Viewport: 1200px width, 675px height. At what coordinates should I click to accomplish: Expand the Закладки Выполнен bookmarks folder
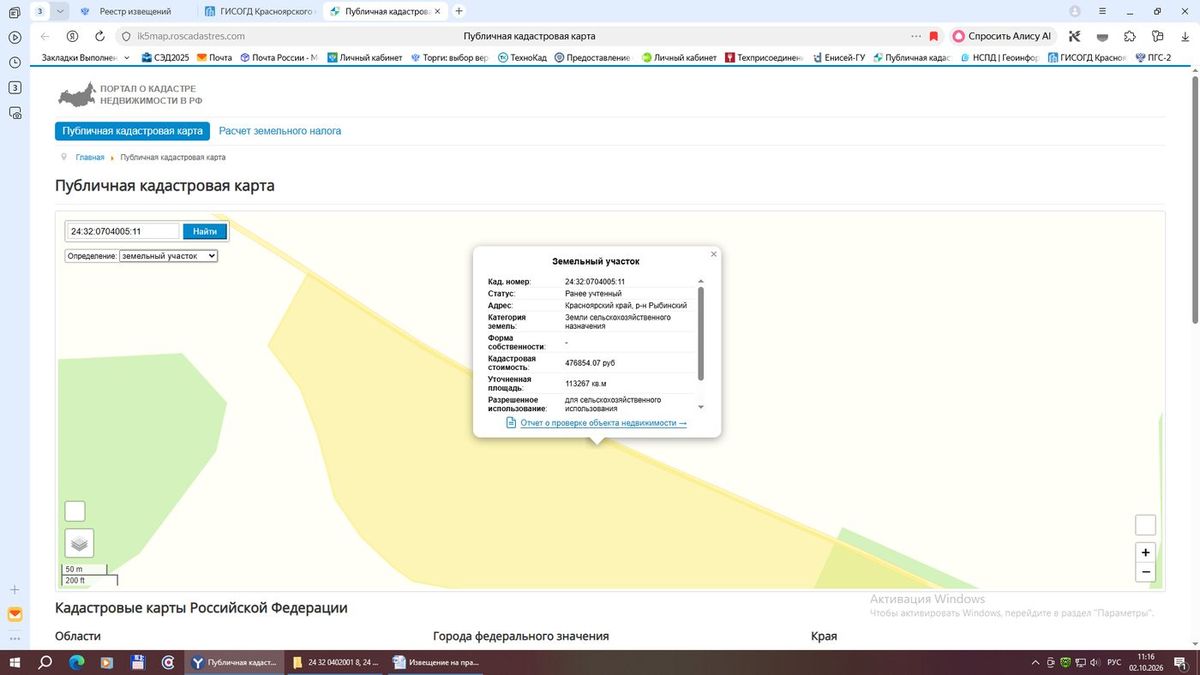85,58
